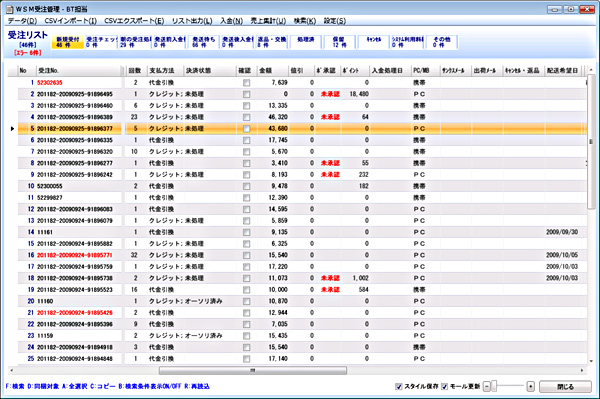Open the 設定(S) menu

pos(335,21)
